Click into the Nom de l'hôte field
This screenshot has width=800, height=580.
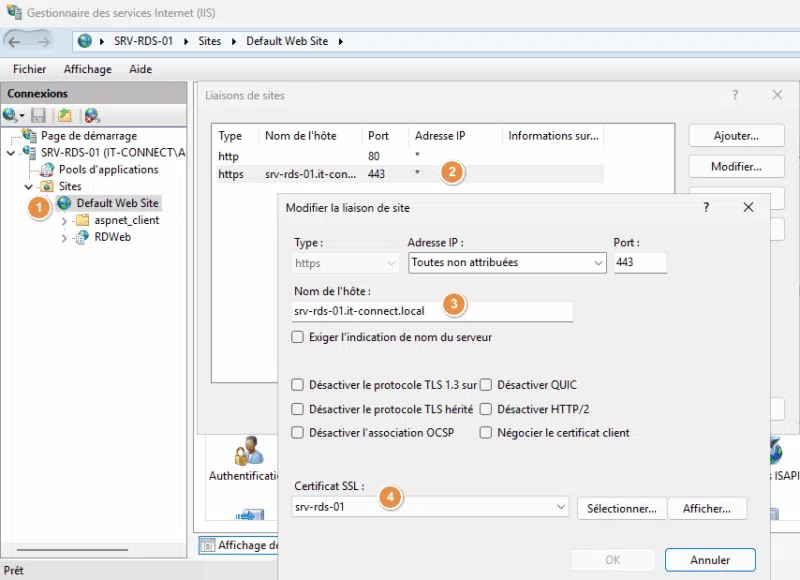pos(430,311)
